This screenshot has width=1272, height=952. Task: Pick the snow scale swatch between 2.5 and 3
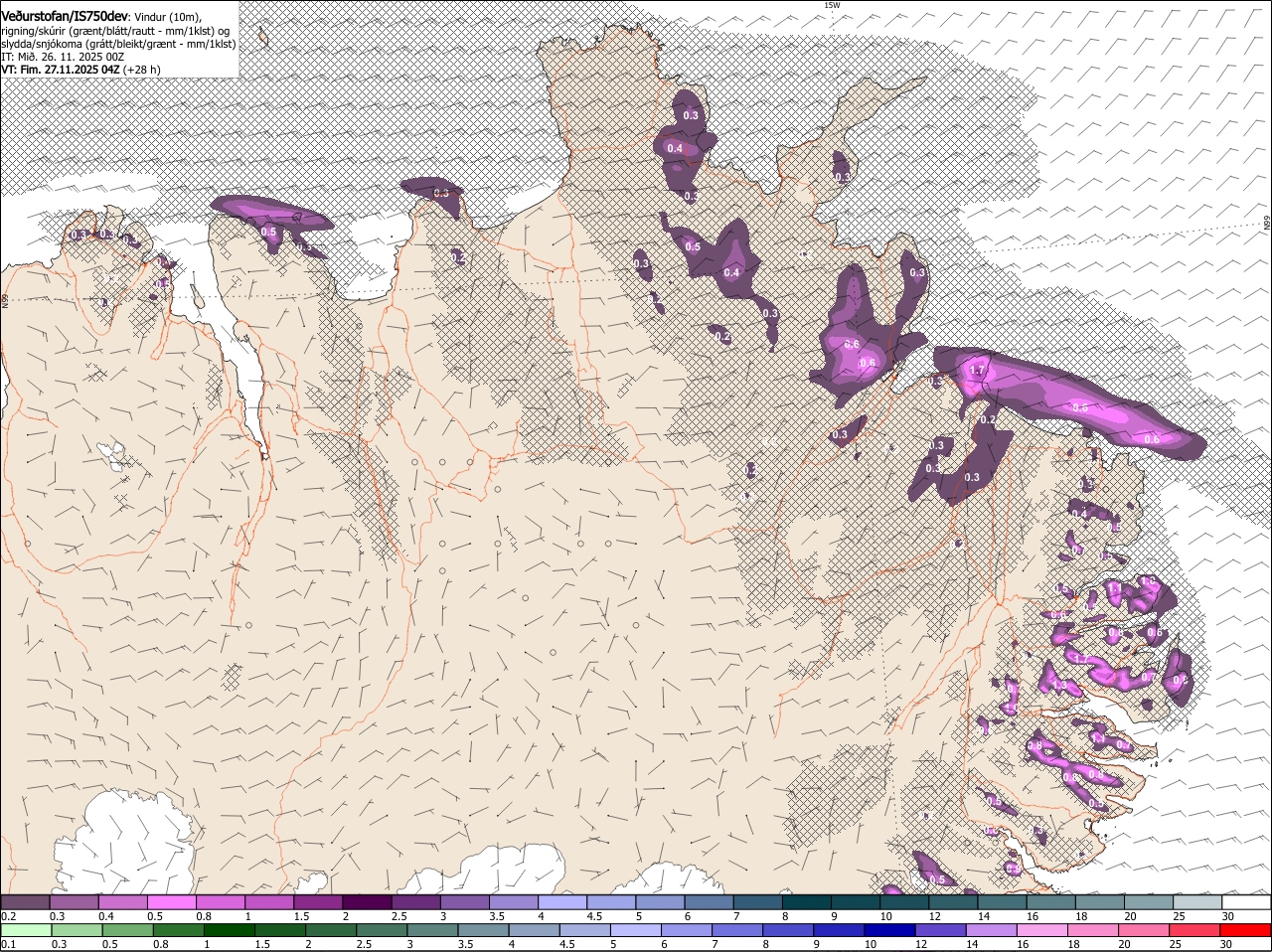(415, 901)
